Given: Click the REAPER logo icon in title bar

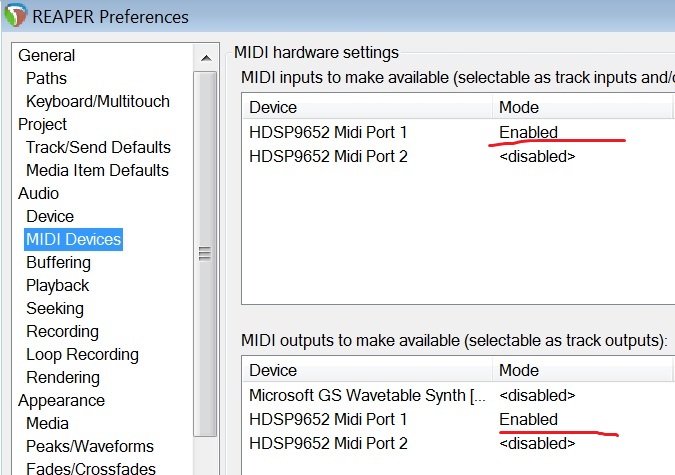Looking at the screenshot, I should (14, 17).
